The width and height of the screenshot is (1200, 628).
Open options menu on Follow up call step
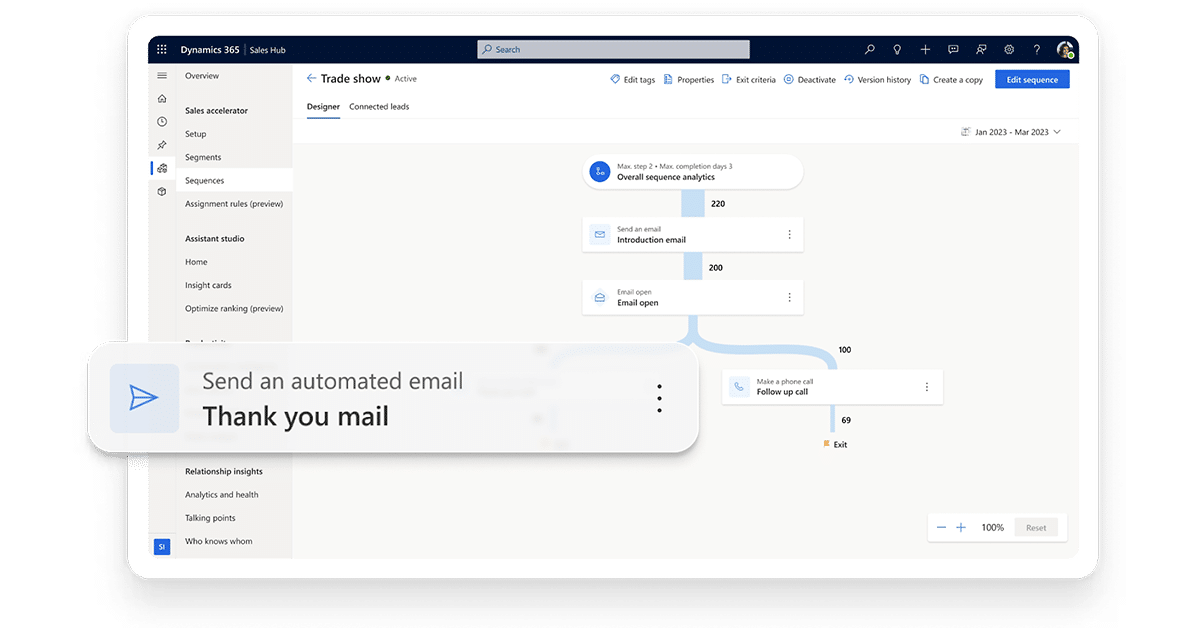tap(926, 387)
